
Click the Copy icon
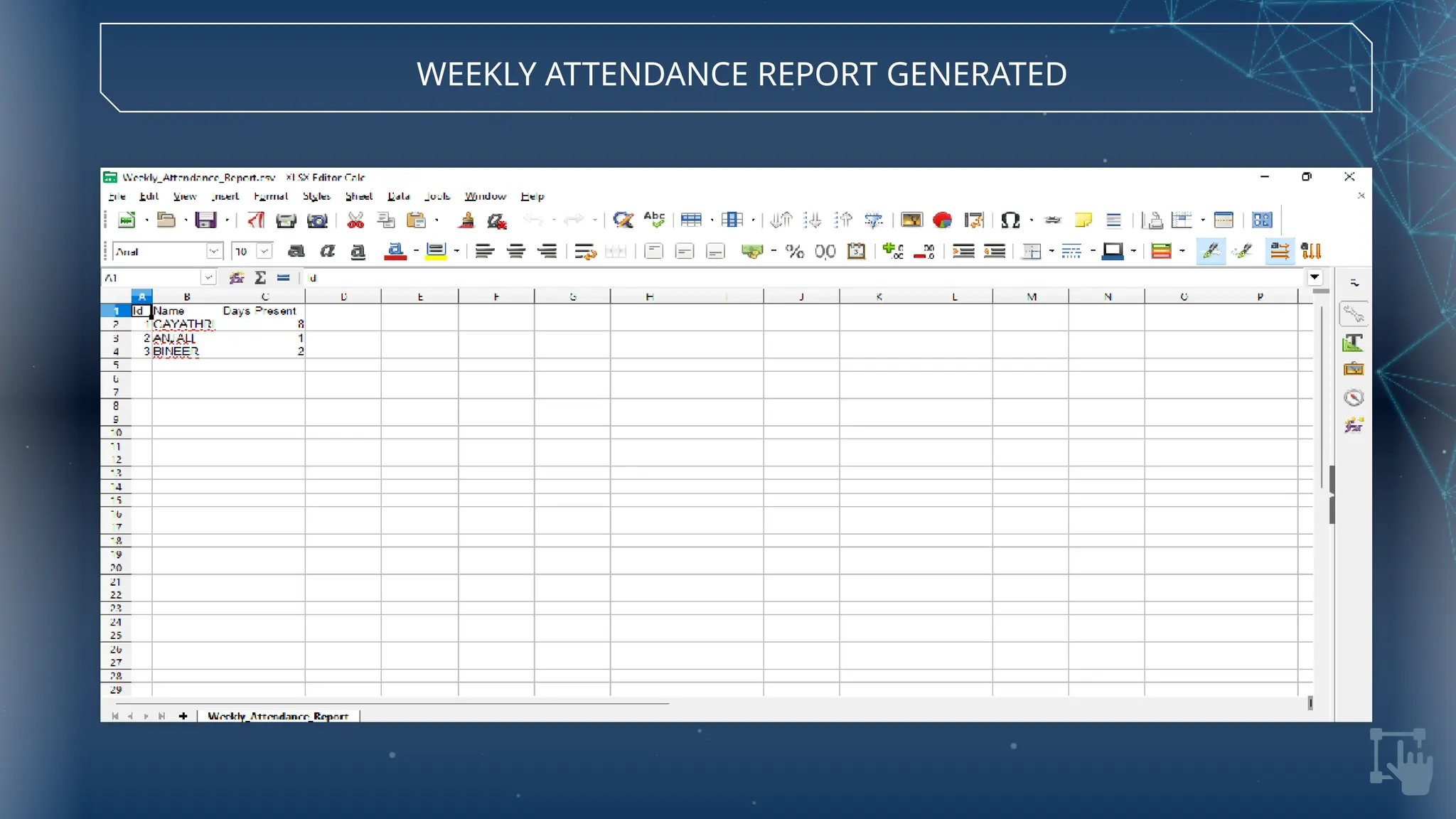pos(386,220)
